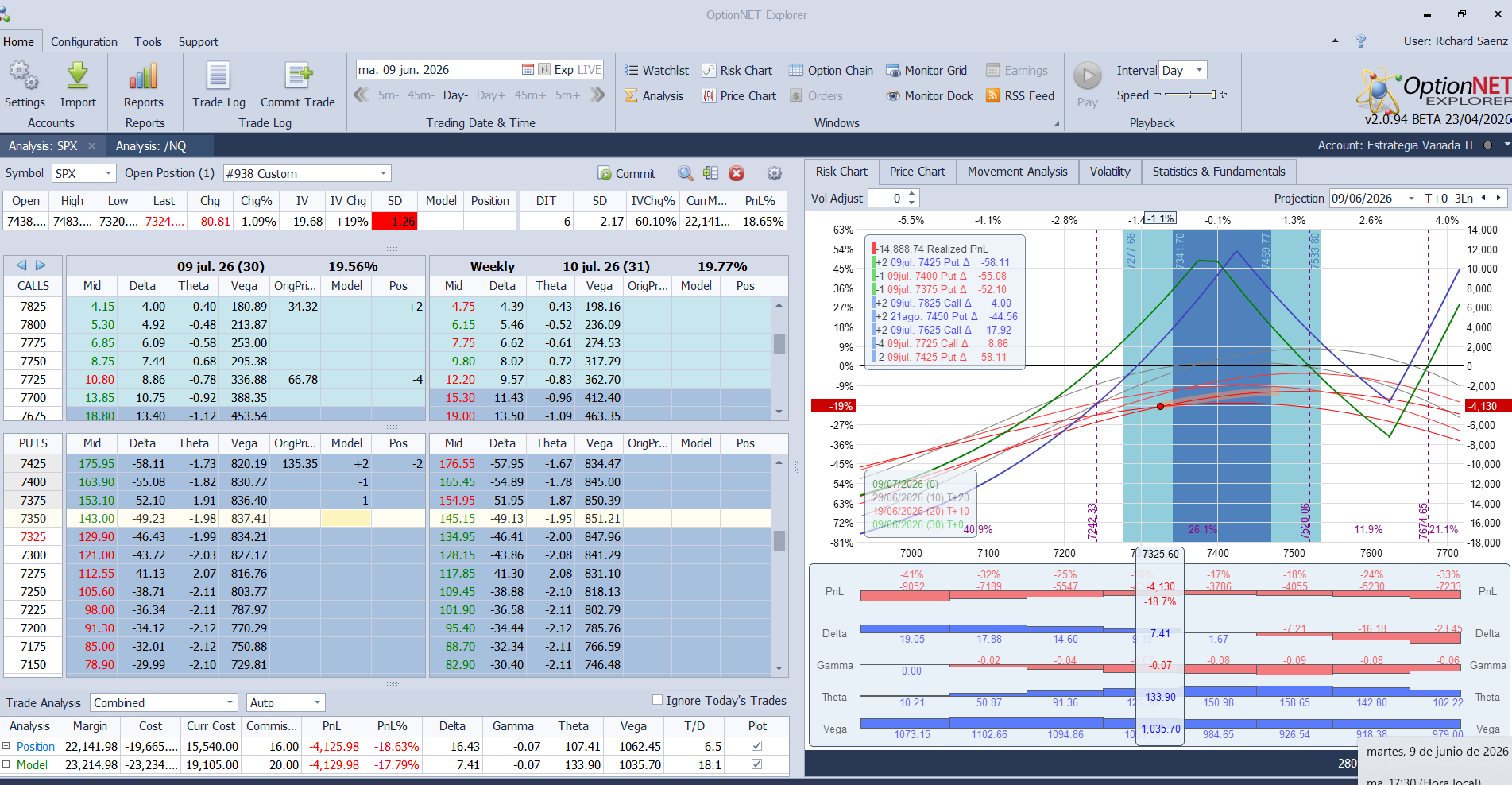Toggle Plot checkbox for Position row
The width and height of the screenshot is (1512, 785).
pos(756,746)
